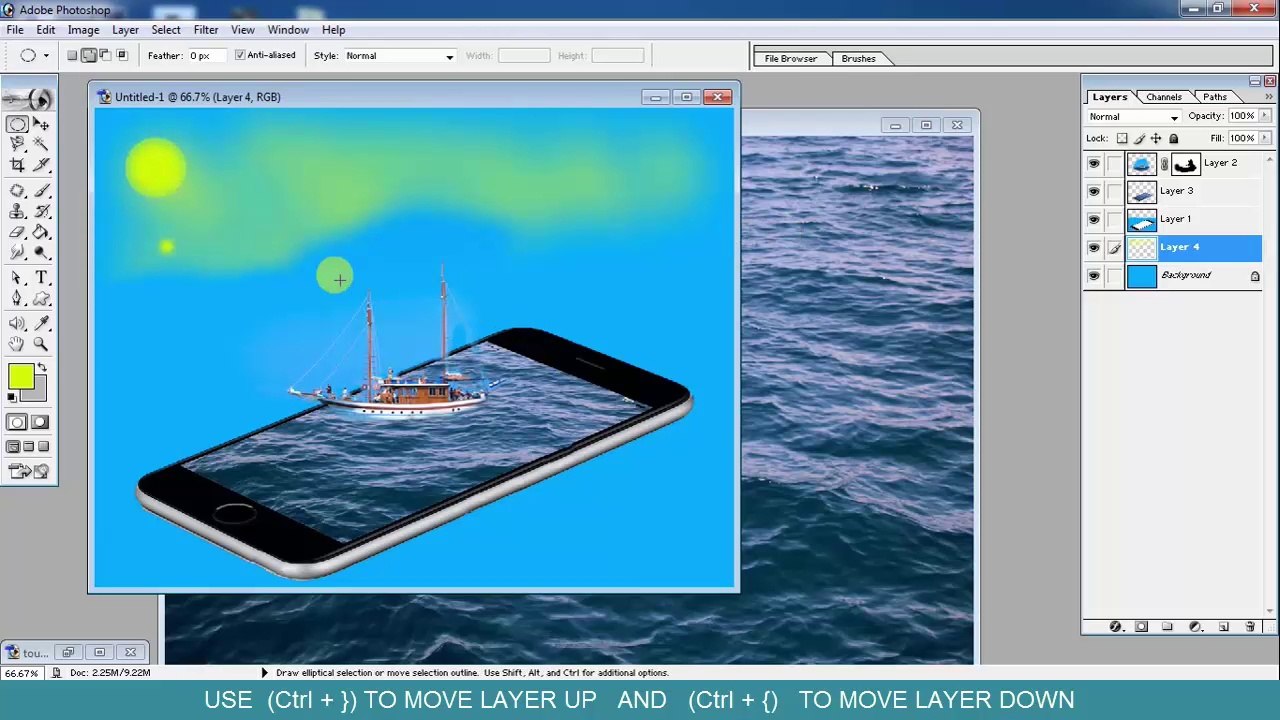Select the Eraser tool

[17, 231]
